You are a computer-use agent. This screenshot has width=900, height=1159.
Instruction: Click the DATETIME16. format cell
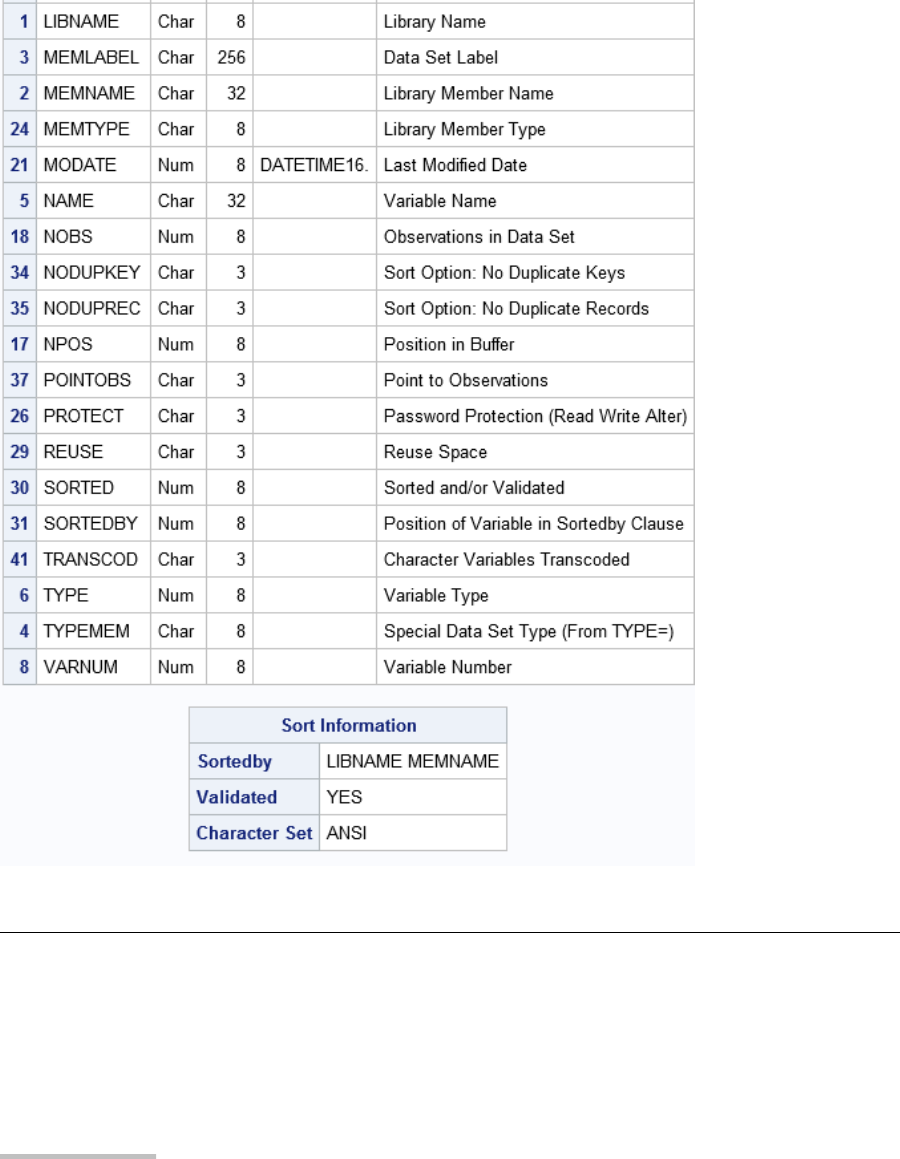(x=314, y=165)
